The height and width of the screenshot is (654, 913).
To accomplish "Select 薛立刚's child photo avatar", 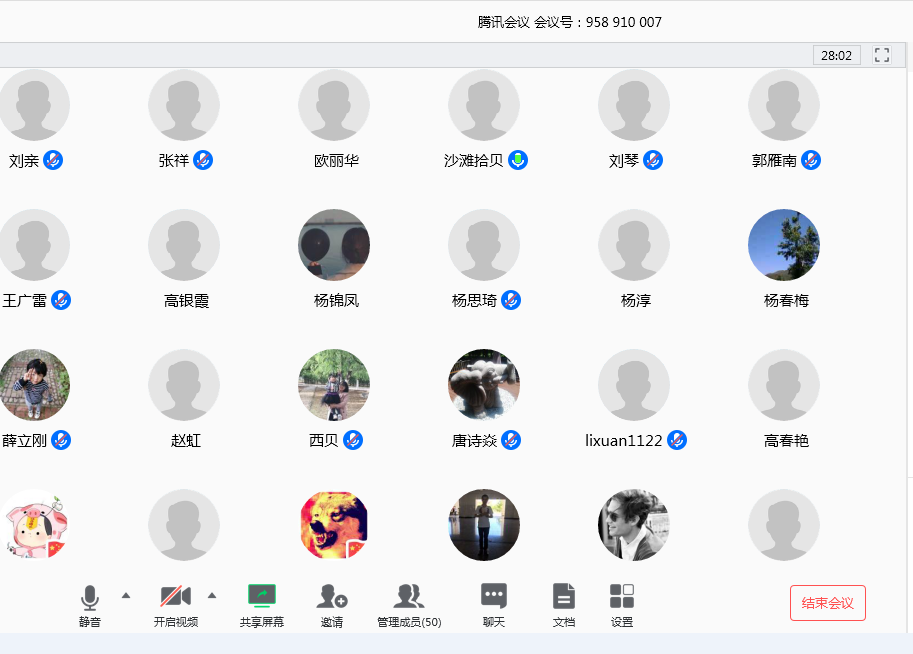I will [34, 385].
